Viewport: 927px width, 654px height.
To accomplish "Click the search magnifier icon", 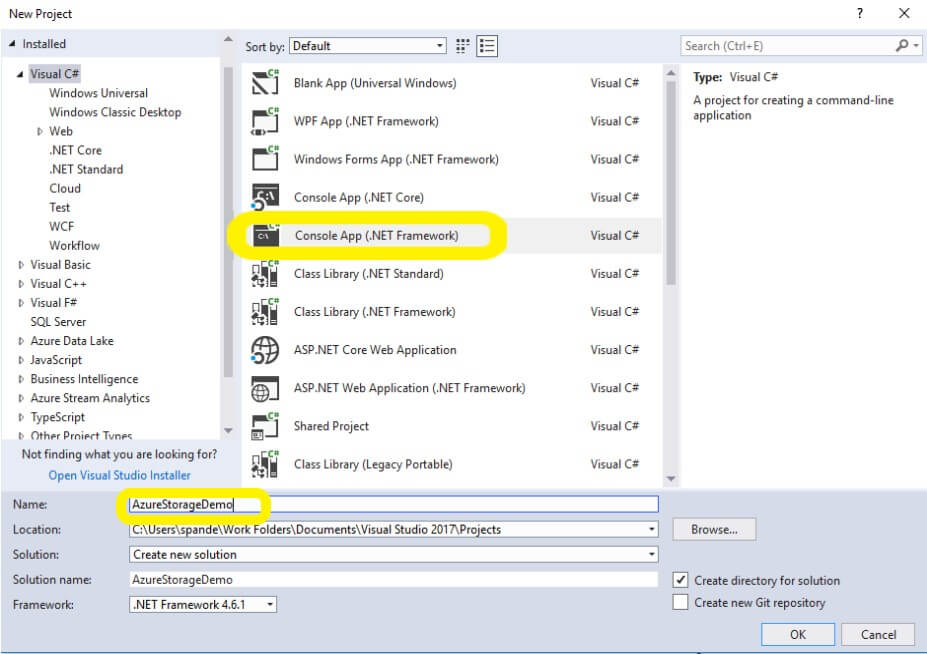I will tap(902, 46).
